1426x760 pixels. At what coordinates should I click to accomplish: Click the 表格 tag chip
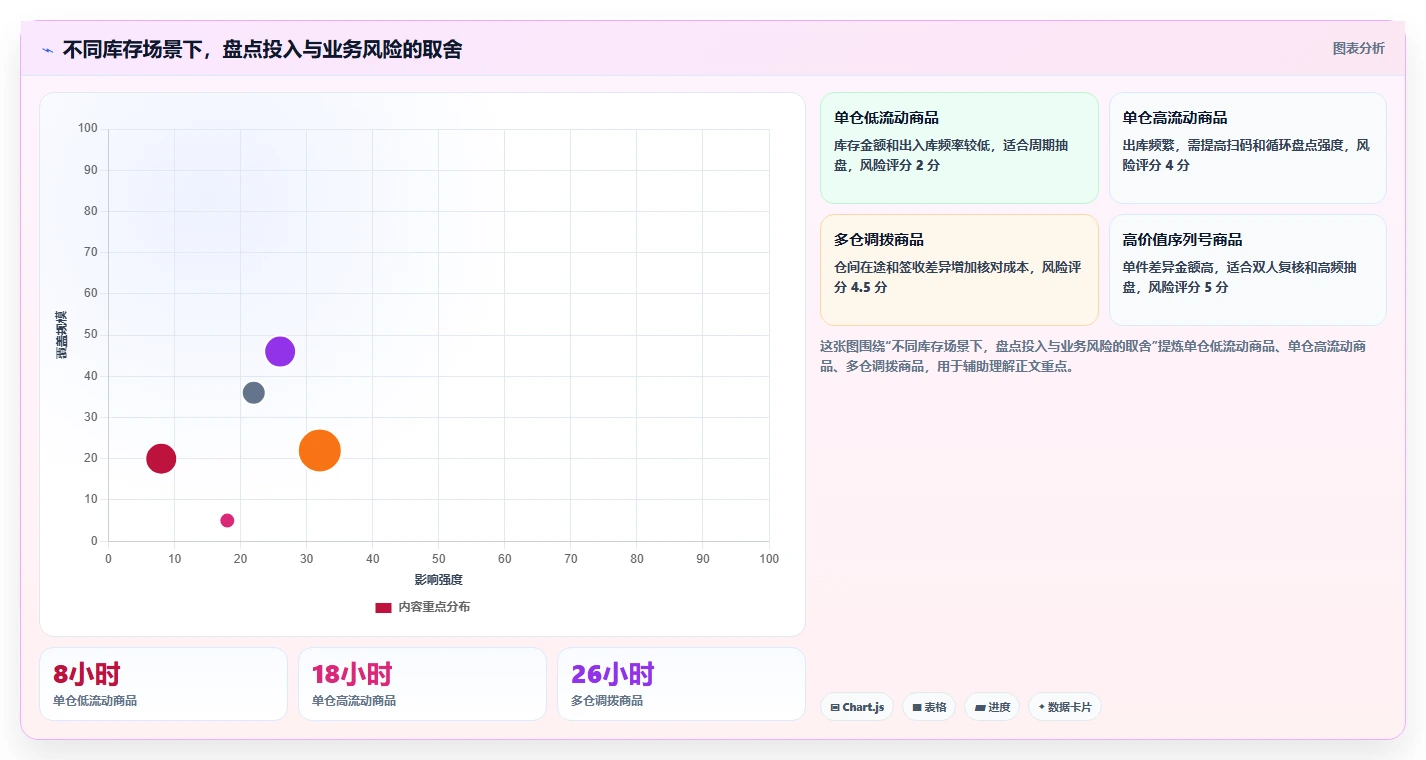coord(929,707)
